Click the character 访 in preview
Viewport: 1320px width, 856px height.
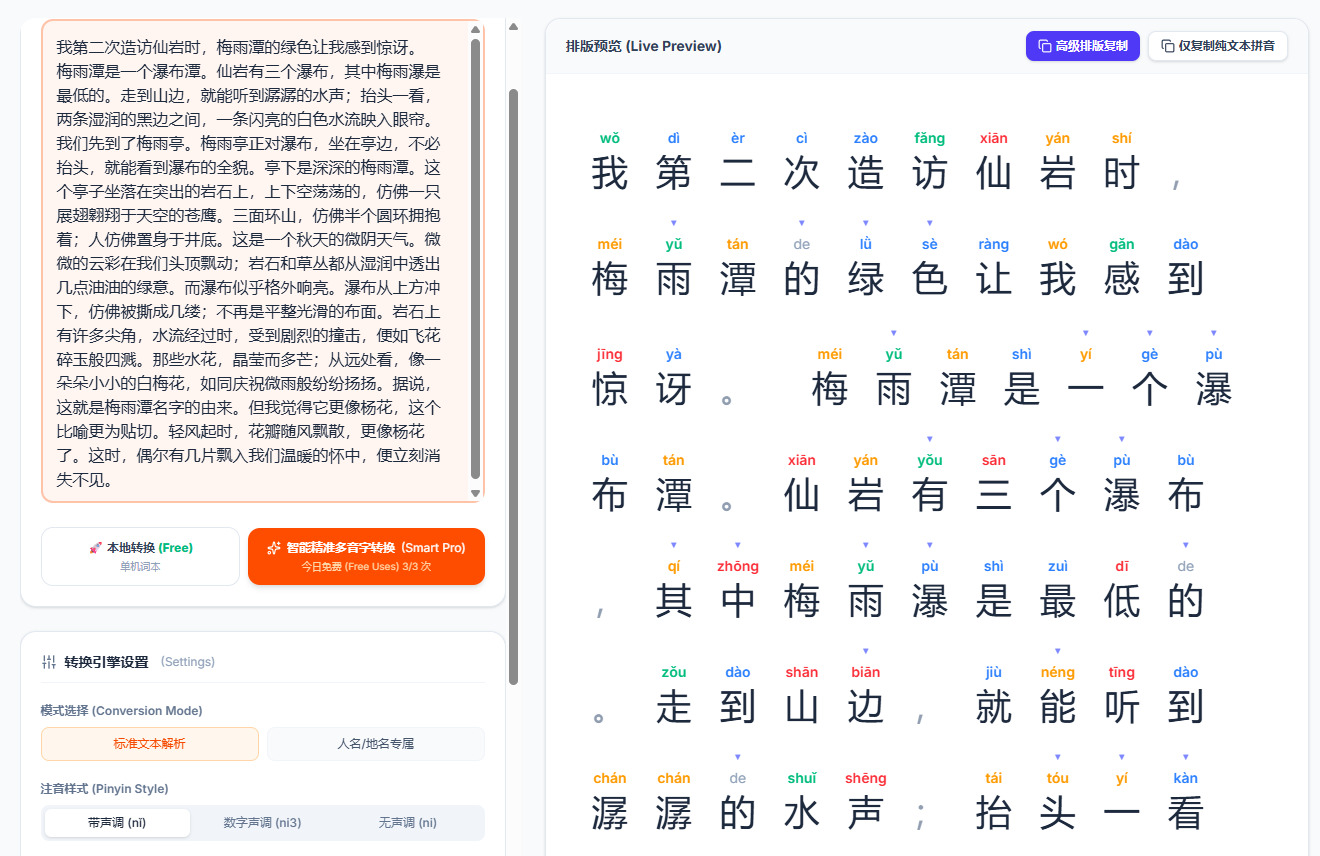click(x=930, y=173)
